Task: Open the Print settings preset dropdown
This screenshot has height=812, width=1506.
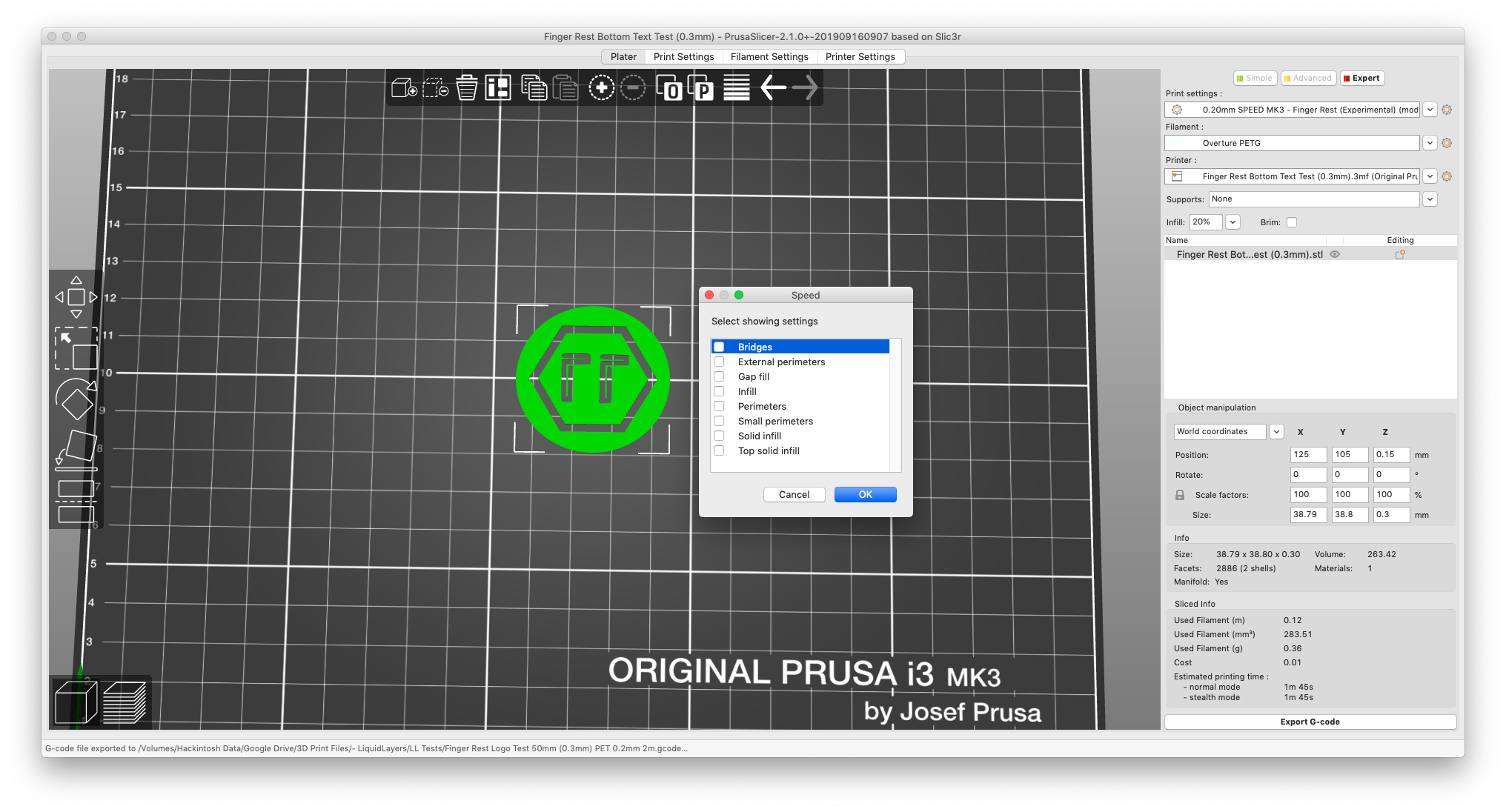Action: [1430, 110]
